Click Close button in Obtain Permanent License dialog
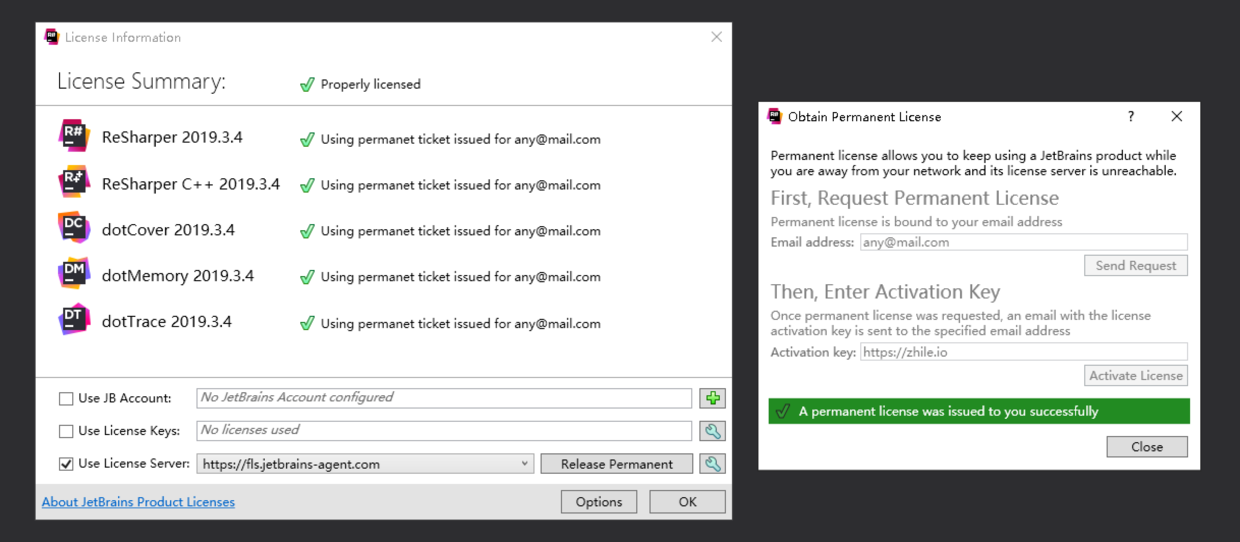The width and height of the screenshot is (1240, 542). pyautogui.click(x=1147, y=447)
